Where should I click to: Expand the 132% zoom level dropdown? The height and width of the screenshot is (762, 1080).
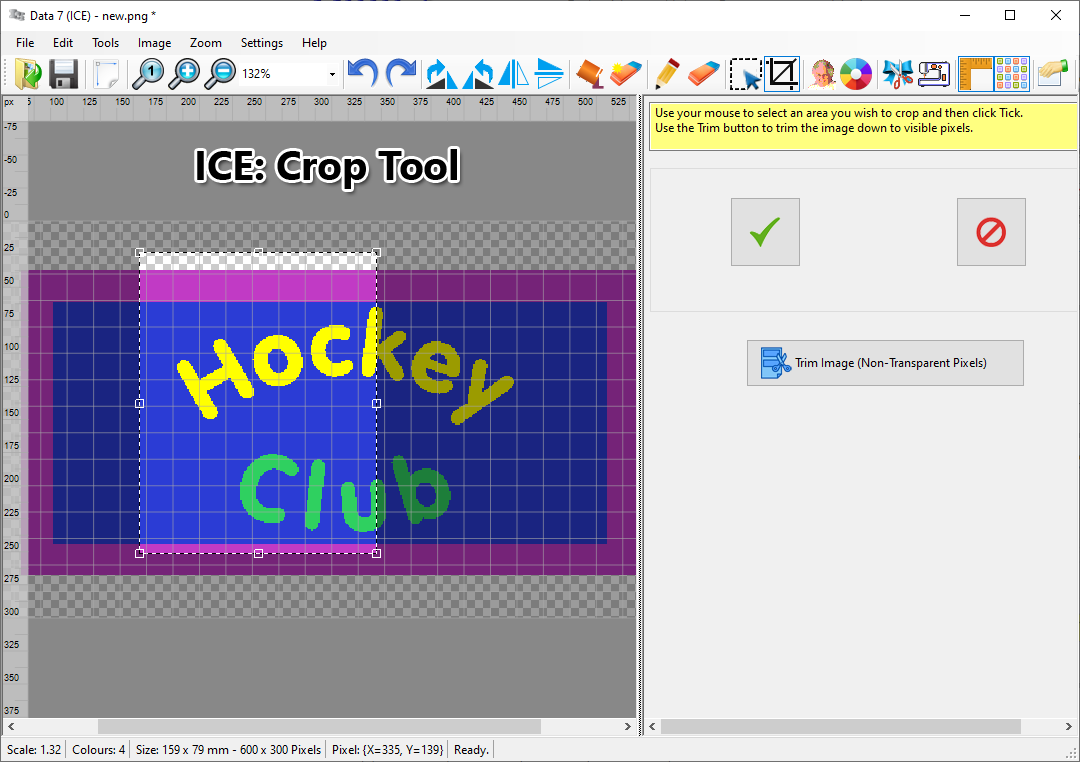click(332, 74)
